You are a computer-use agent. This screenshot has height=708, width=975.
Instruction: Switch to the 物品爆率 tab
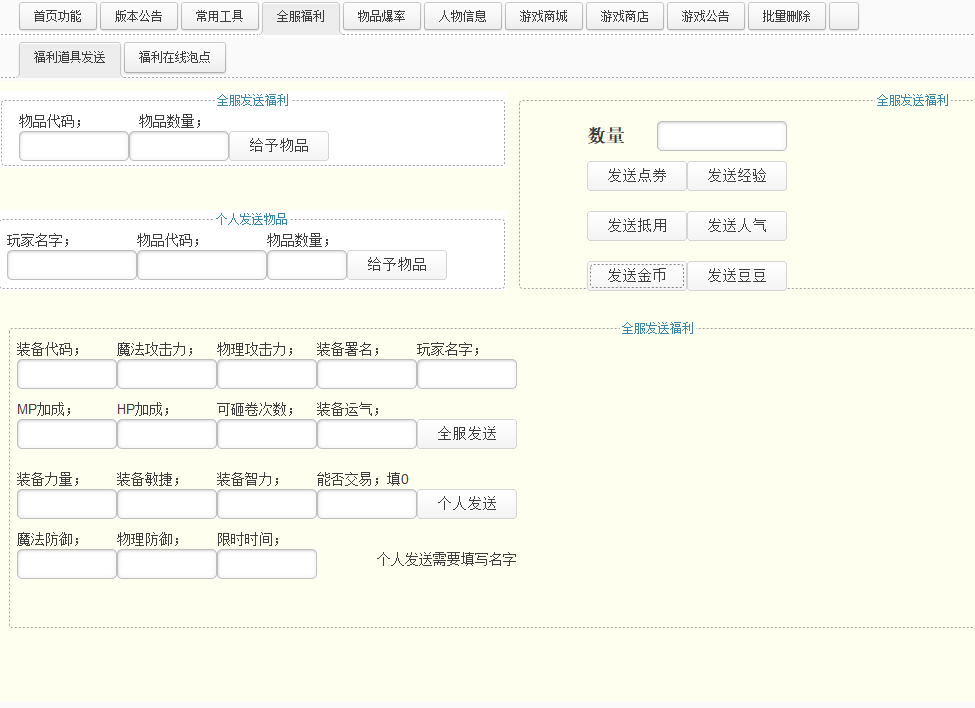click(381, 17)
